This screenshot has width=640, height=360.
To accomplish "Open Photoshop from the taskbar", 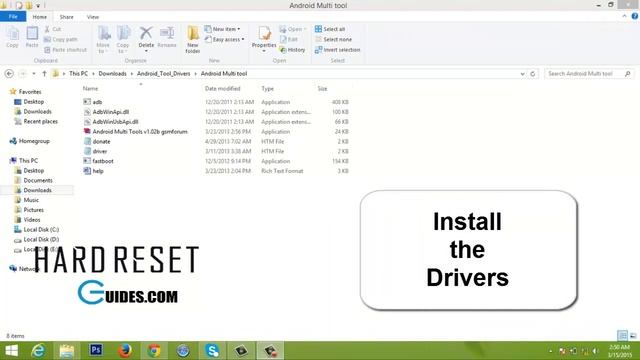I will click(96, 350).
